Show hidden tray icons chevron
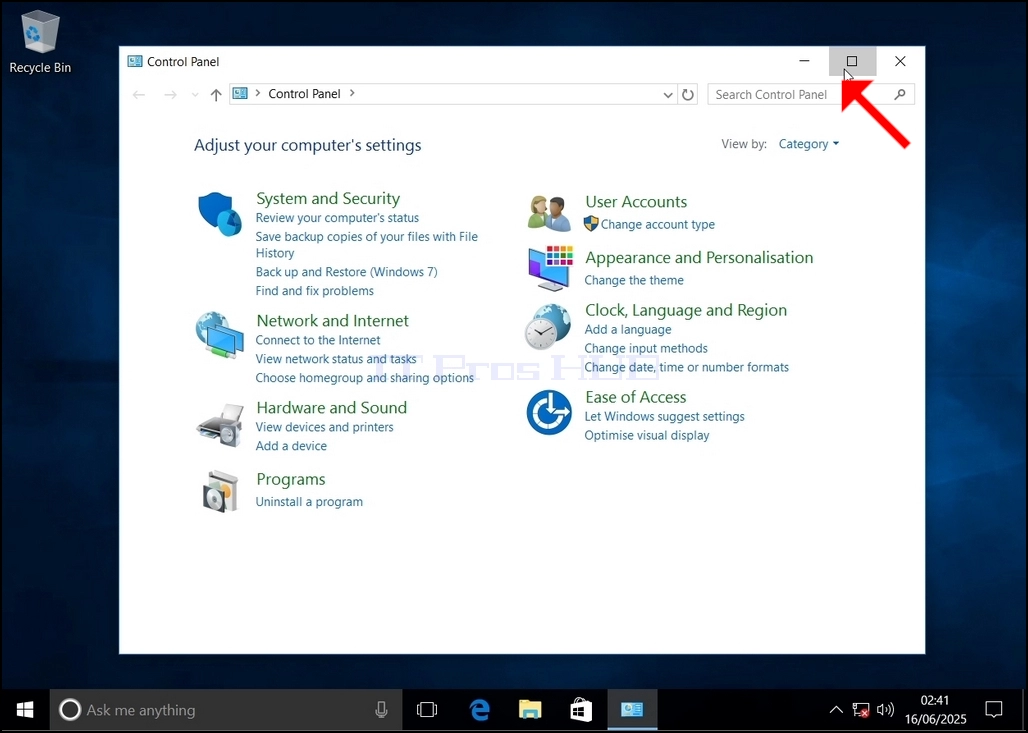 836,709
